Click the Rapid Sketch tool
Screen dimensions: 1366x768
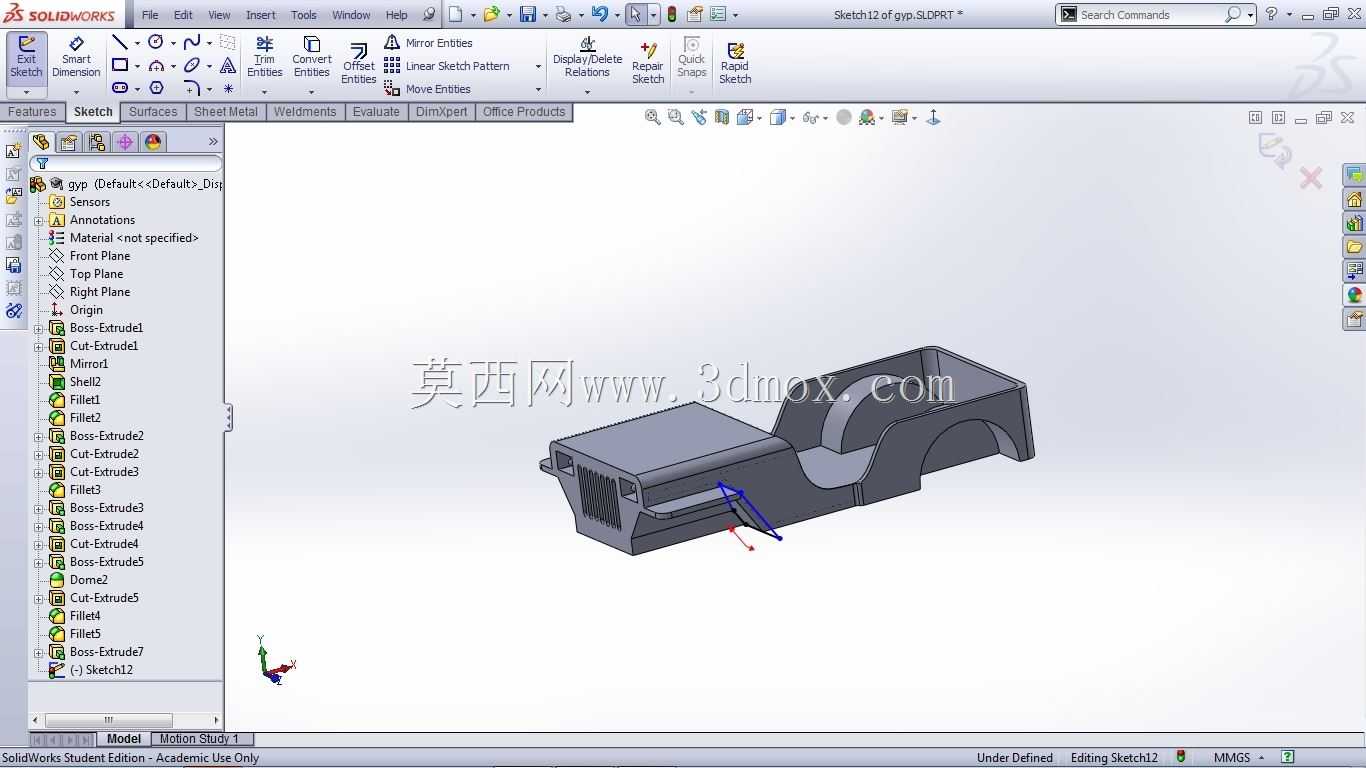(x=735, y=64)
